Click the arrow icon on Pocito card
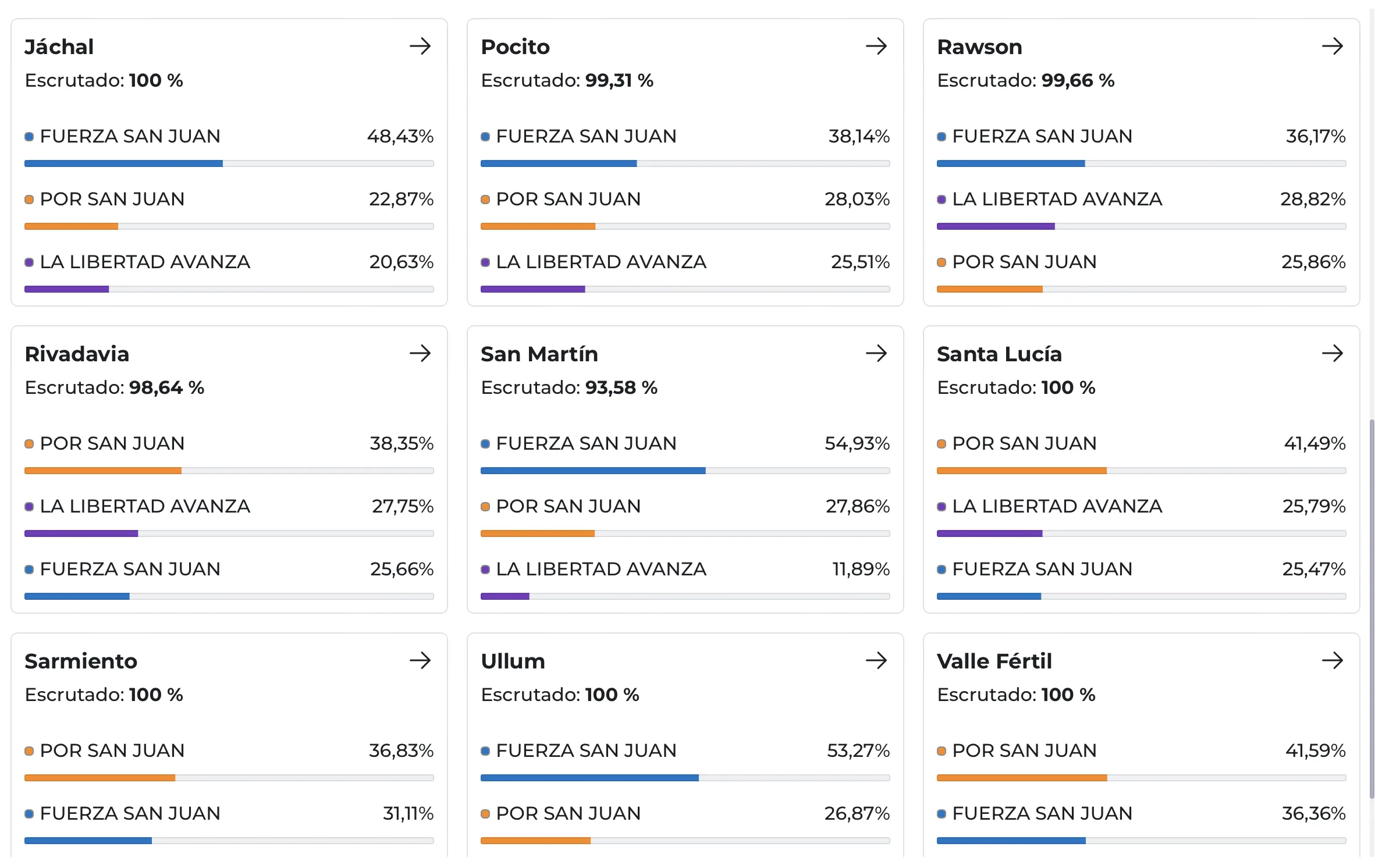Viewport: 1389px width, 868px height. pos(876,46)
